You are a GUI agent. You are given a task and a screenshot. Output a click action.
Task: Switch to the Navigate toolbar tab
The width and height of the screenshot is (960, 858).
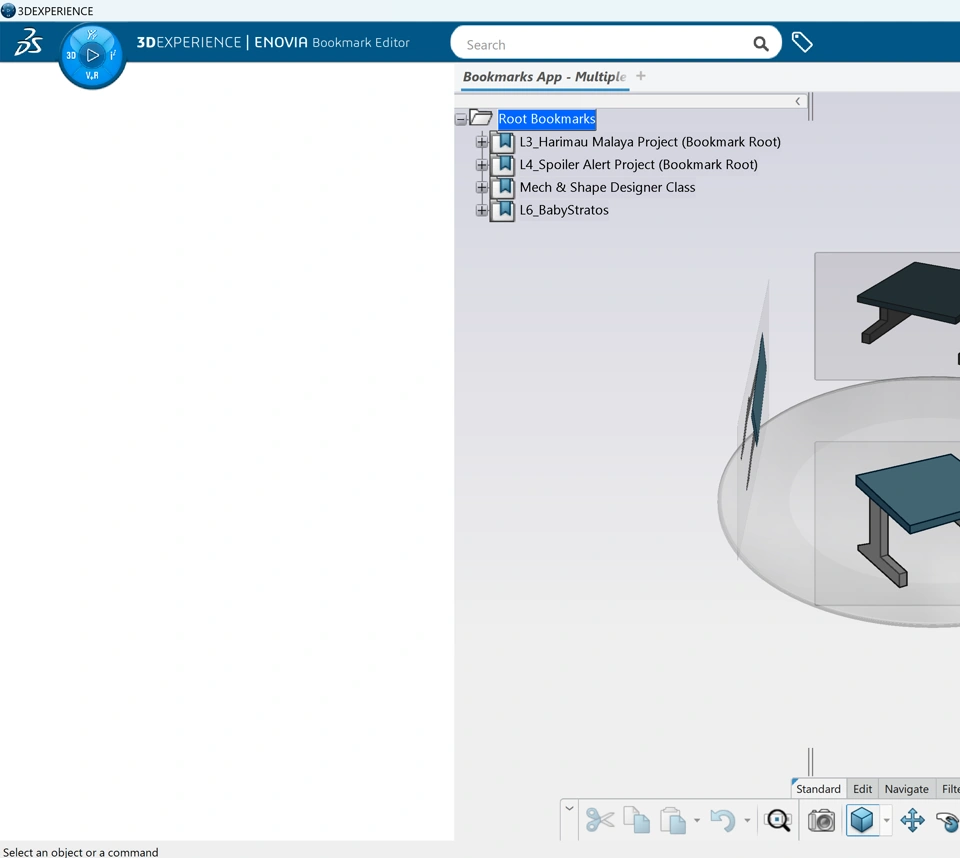pyautogui.click(x=906, y=789)
